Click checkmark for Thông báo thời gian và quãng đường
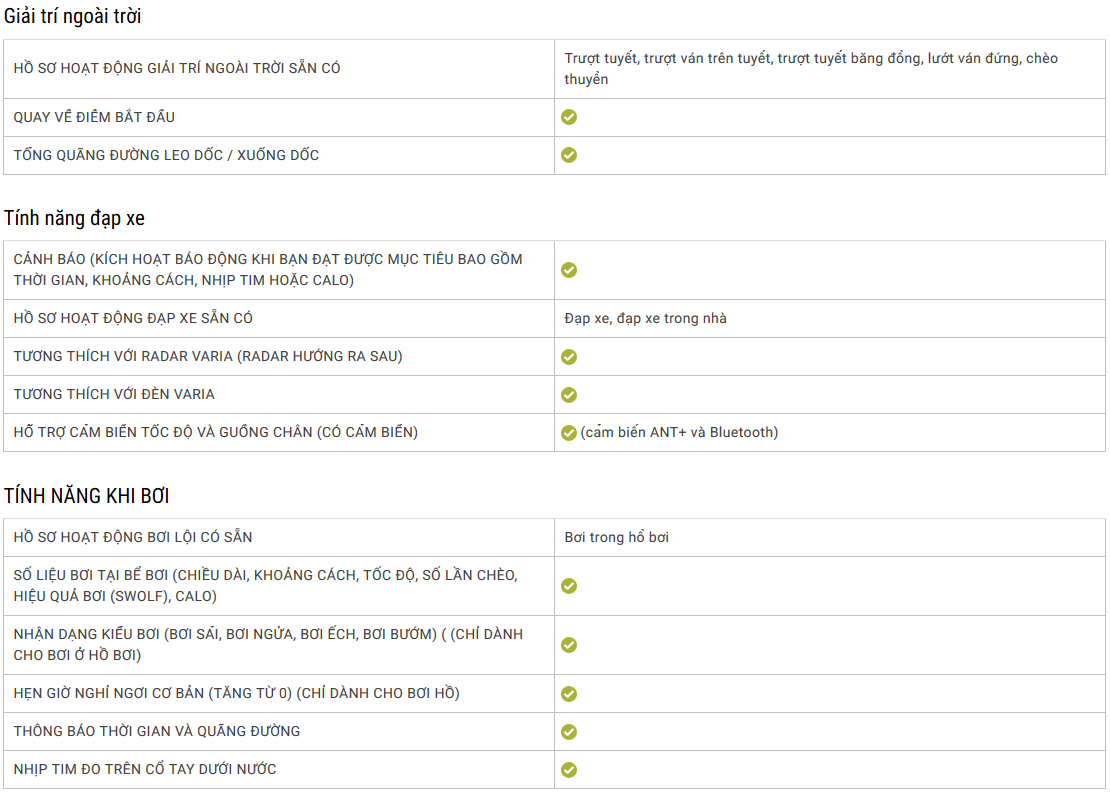This screenshot has height=794, width=1110. point(568,732)
